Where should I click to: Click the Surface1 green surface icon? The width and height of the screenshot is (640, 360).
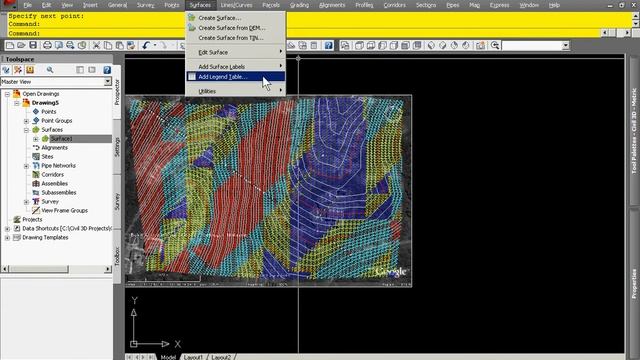pyautogui.click(x=45, y=139)
